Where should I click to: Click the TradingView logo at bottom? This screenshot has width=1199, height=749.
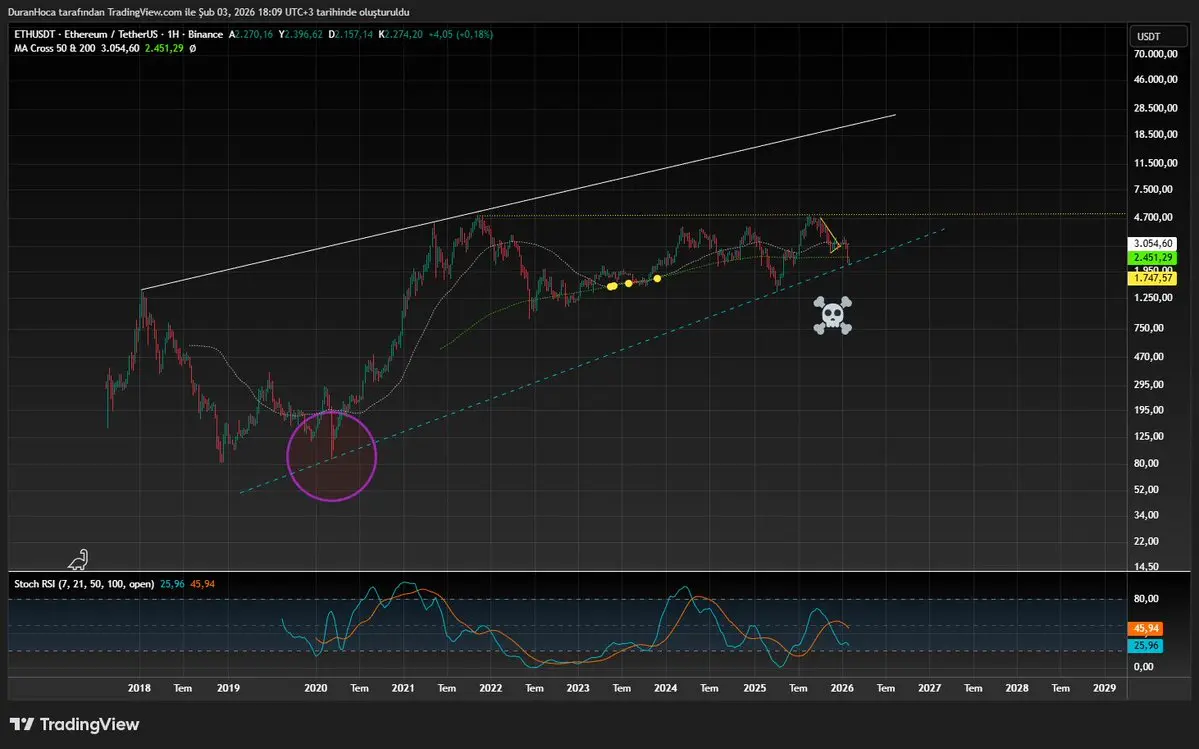tap(74, 724)
